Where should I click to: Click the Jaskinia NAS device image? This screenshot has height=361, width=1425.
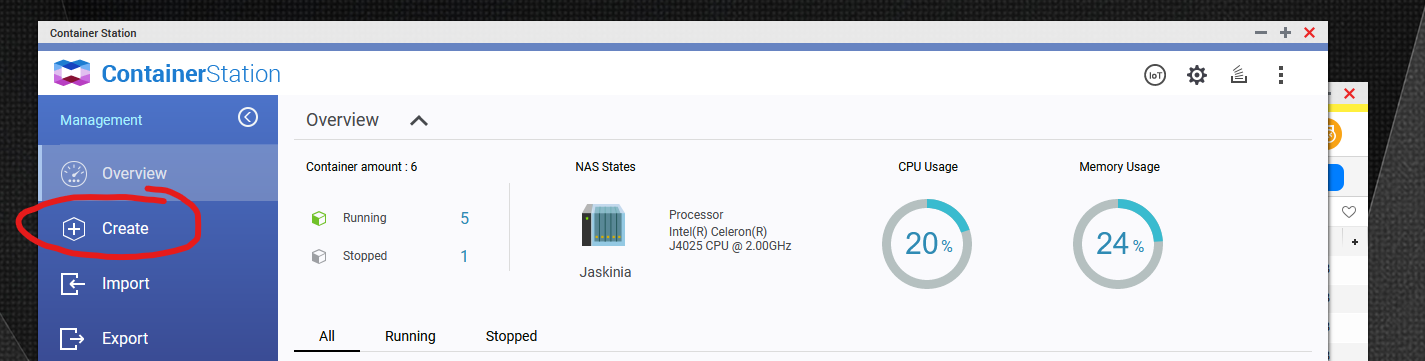click(604, 225)
